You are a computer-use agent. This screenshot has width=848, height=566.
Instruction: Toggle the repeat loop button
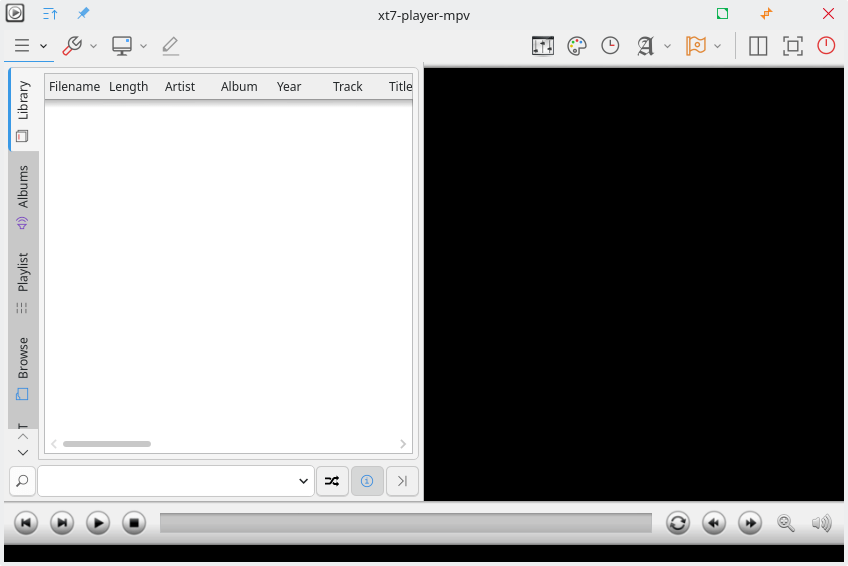[x=678, y=523]
